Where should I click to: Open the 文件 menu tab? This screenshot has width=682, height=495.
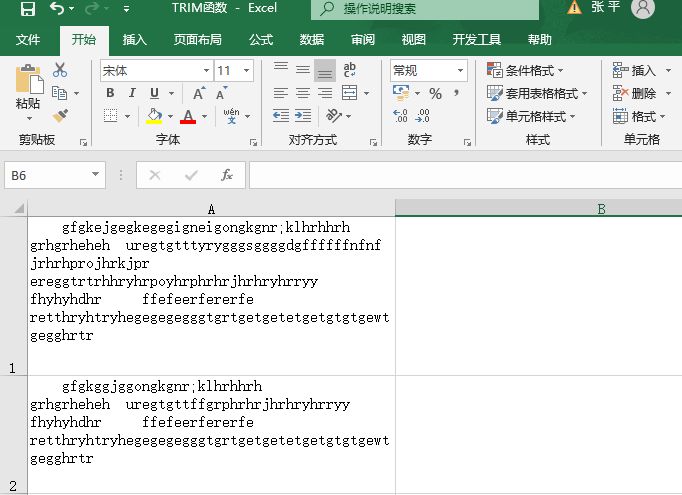[x=28, y=40]
